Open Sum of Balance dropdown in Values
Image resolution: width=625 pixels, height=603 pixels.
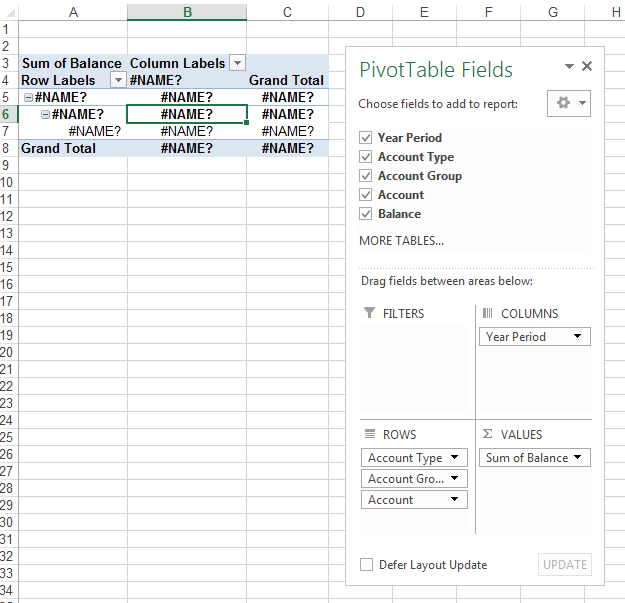[578, 458]
